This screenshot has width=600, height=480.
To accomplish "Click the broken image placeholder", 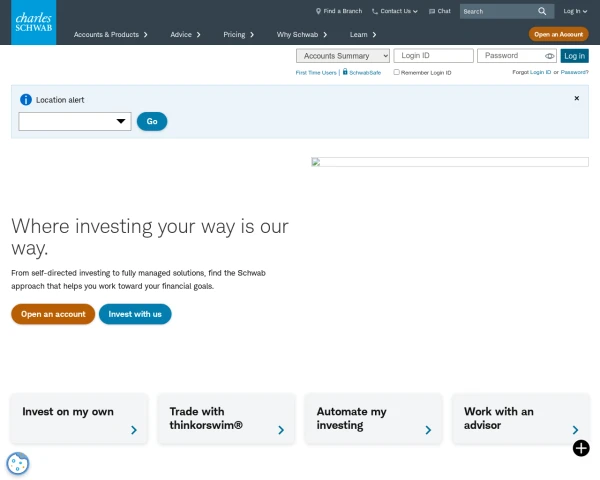I will point(450,162).
